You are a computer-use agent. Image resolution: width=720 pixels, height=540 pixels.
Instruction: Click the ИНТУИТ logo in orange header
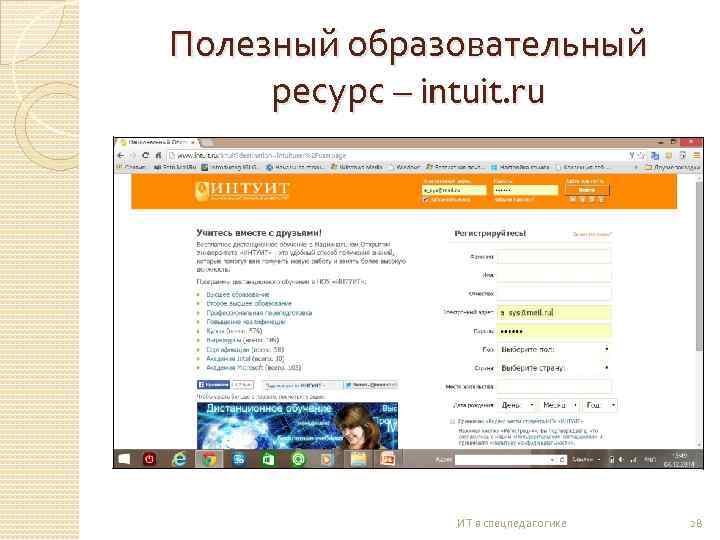point(242,190)
